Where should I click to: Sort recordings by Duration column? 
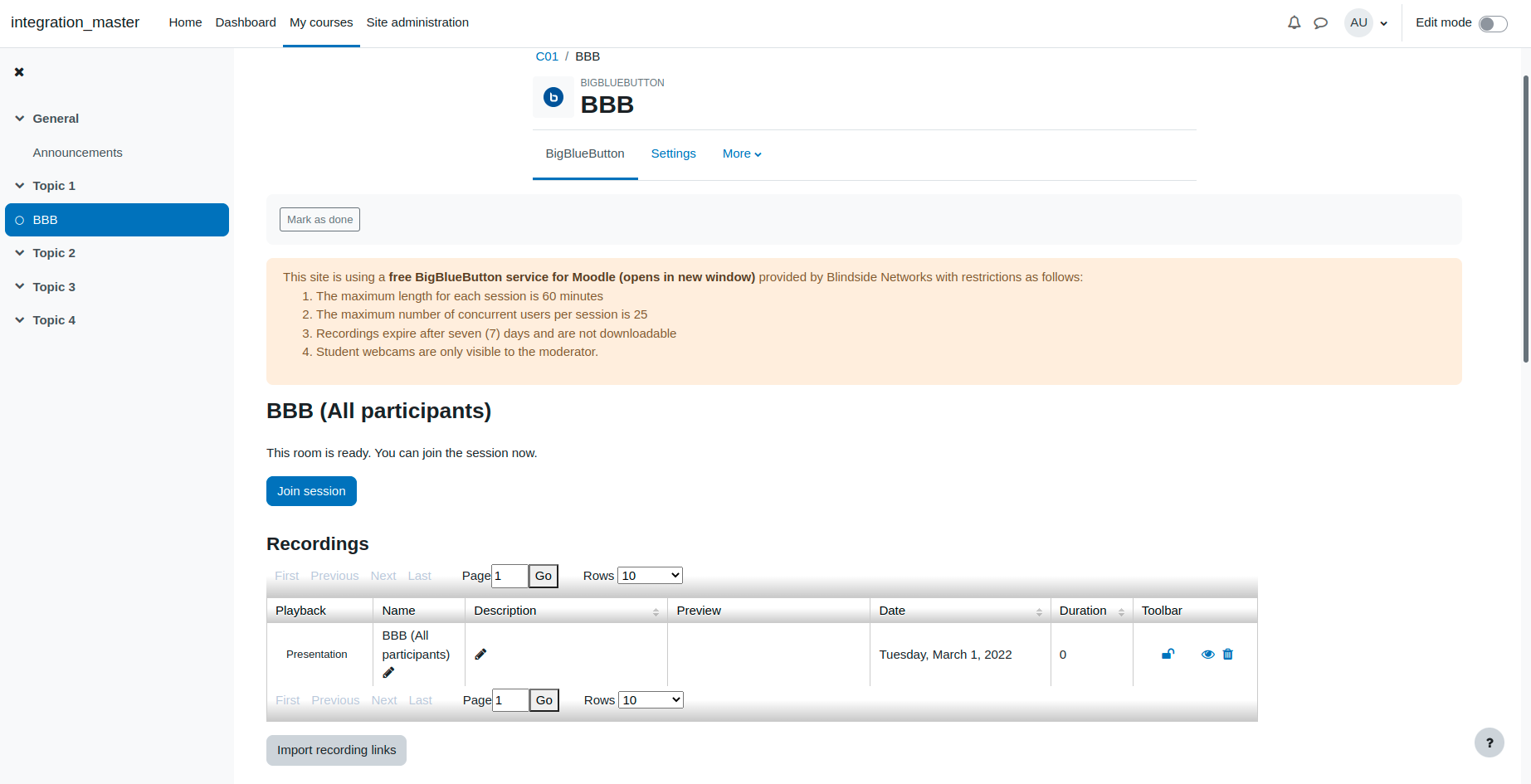point(1121,612)
